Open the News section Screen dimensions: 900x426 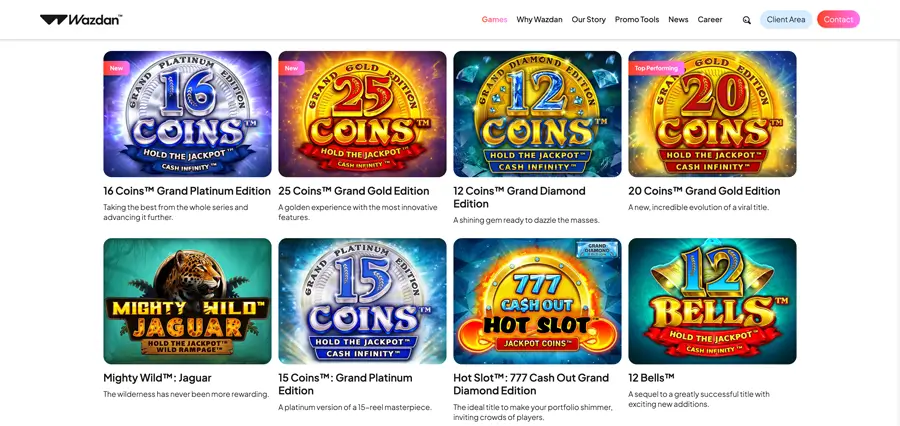(678, 19)
